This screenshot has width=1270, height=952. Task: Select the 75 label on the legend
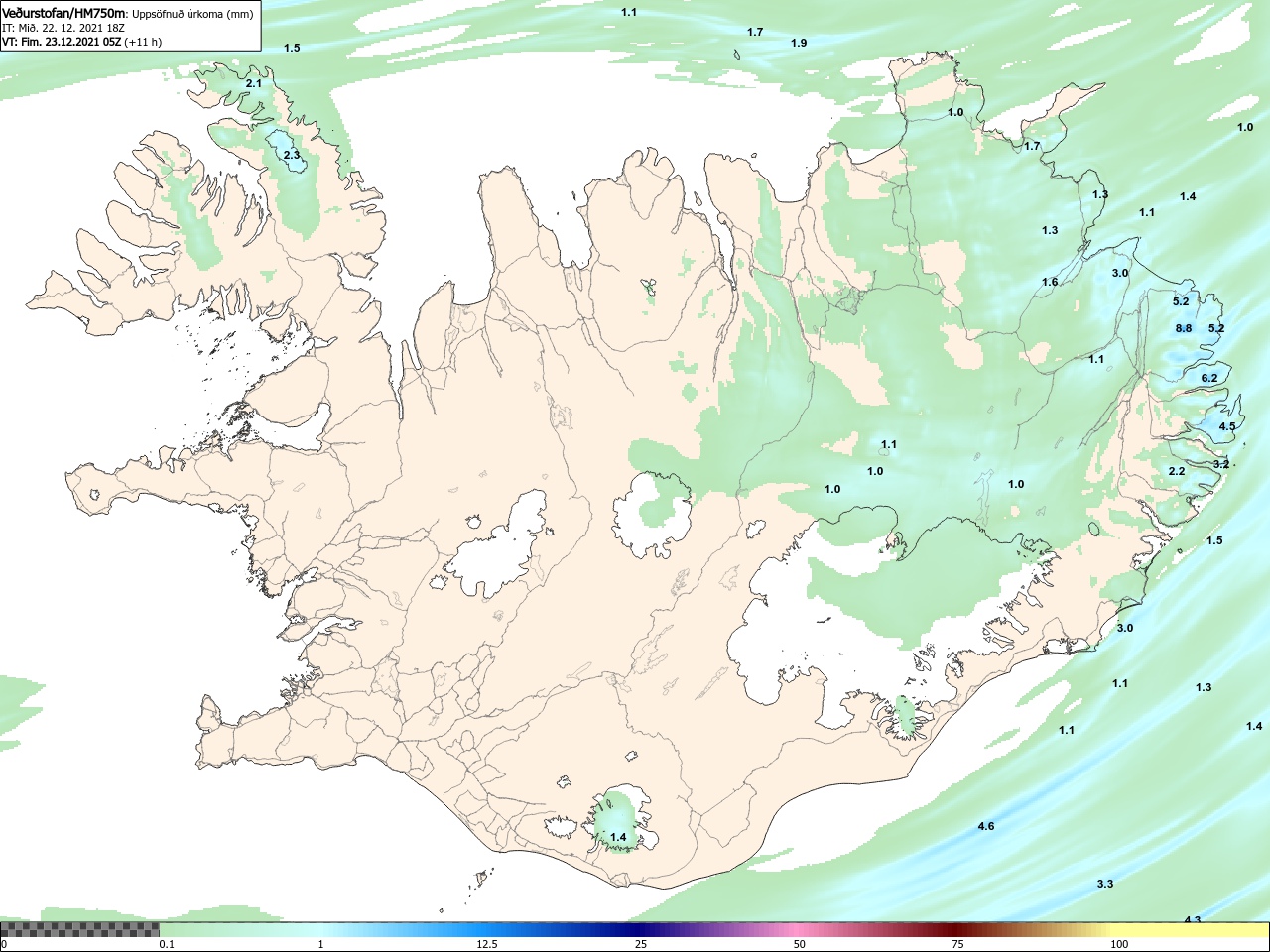[957, 944]
